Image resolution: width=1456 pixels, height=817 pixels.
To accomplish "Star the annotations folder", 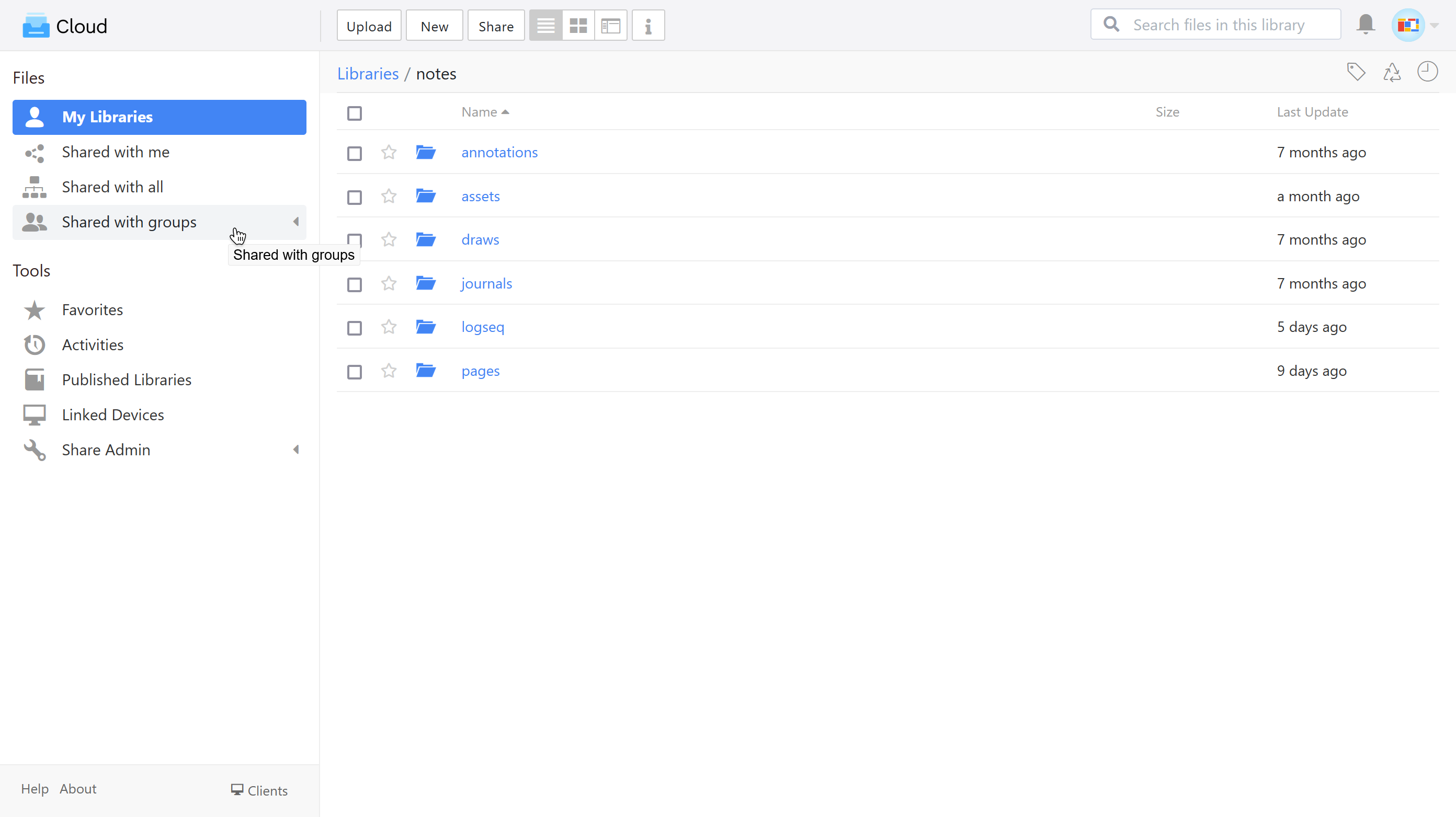I will pos(388,153).
